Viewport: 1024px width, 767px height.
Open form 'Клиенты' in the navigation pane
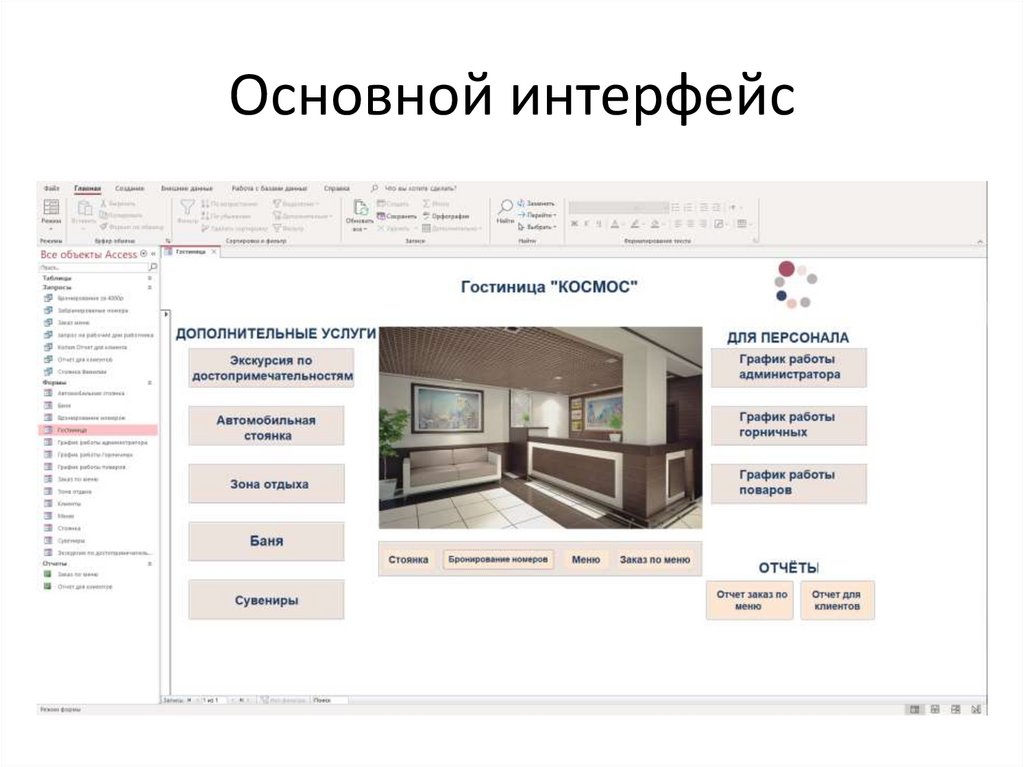click(70, 501)
